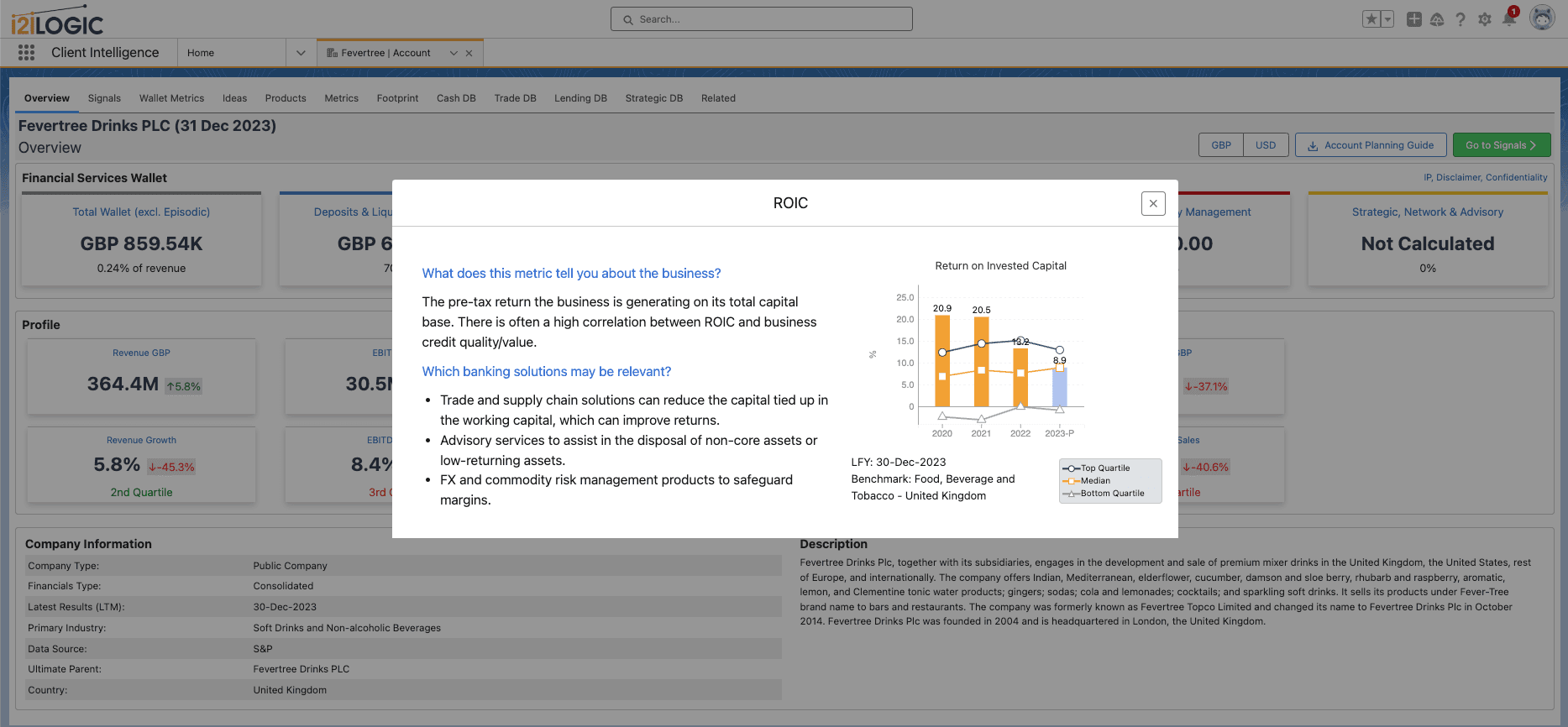This screenshot has height=727, width=1568.
Task: Toggle Bottom Quartile series in legend
Action: coord(1104,494)
